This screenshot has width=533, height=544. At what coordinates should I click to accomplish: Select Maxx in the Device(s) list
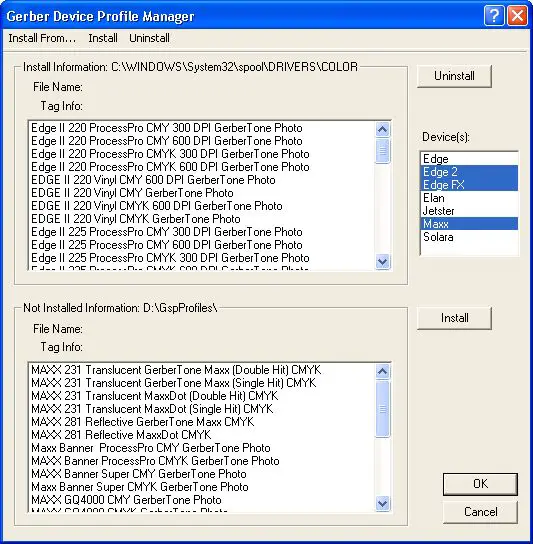(x=469, y=224)
